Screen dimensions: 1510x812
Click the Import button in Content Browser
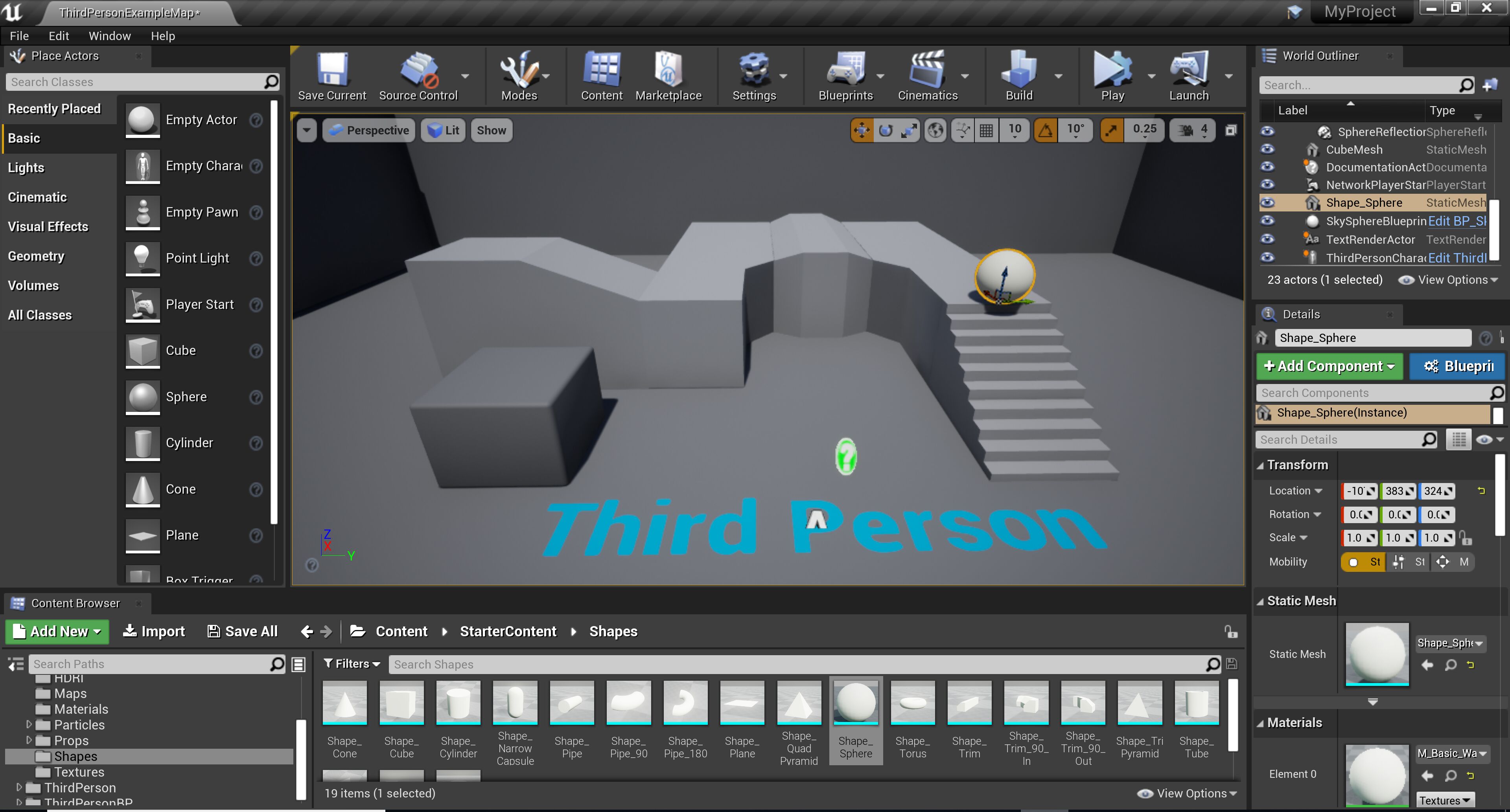[154, 631]
